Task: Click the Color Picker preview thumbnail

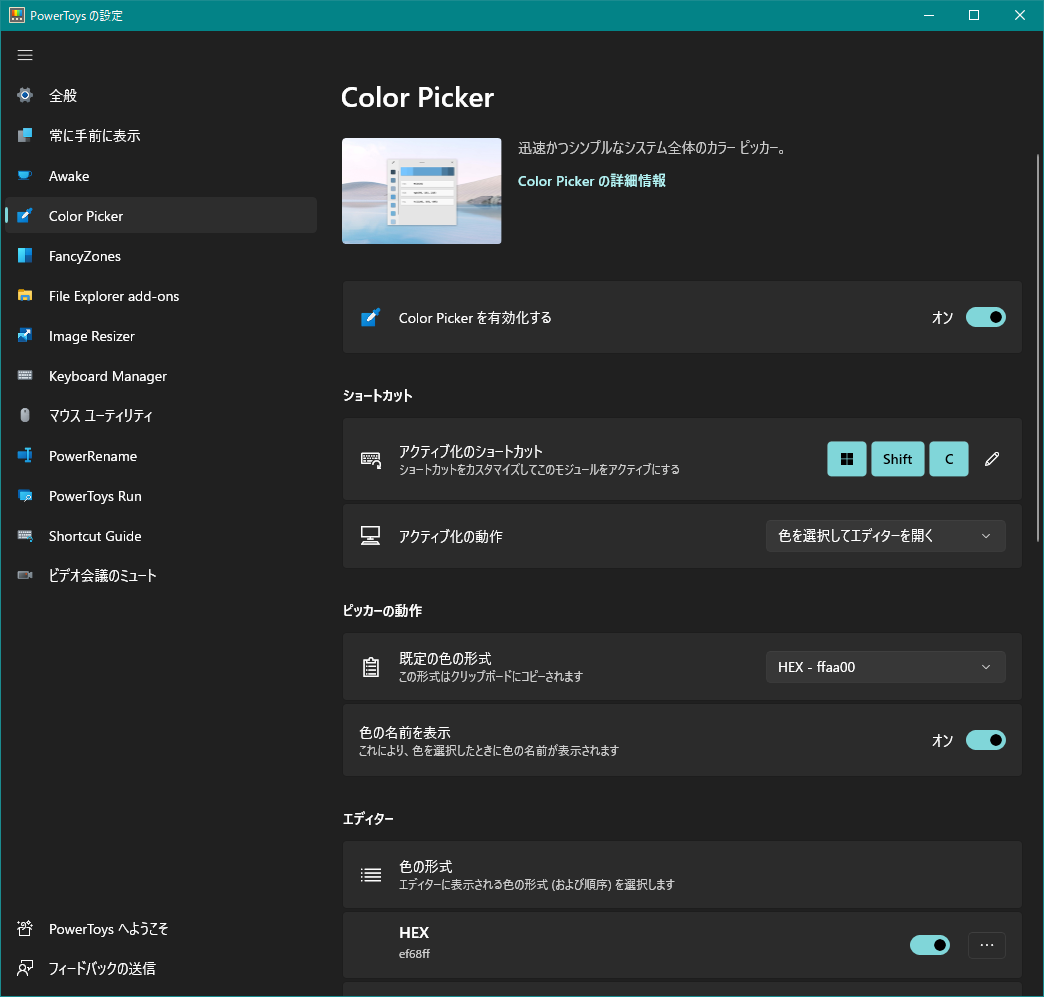Action: (421, 190)
